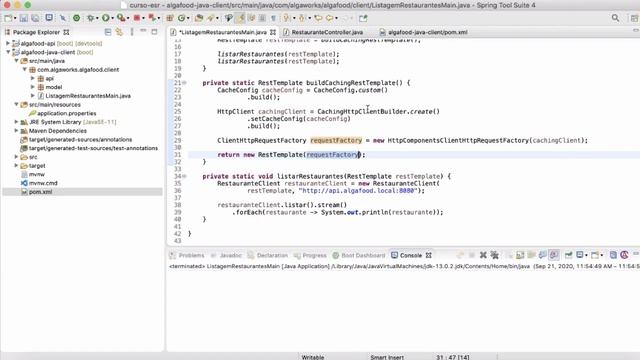Open the Progress tab
The height and width of the screenshot is (360, 640).
(x=314, y=256)
